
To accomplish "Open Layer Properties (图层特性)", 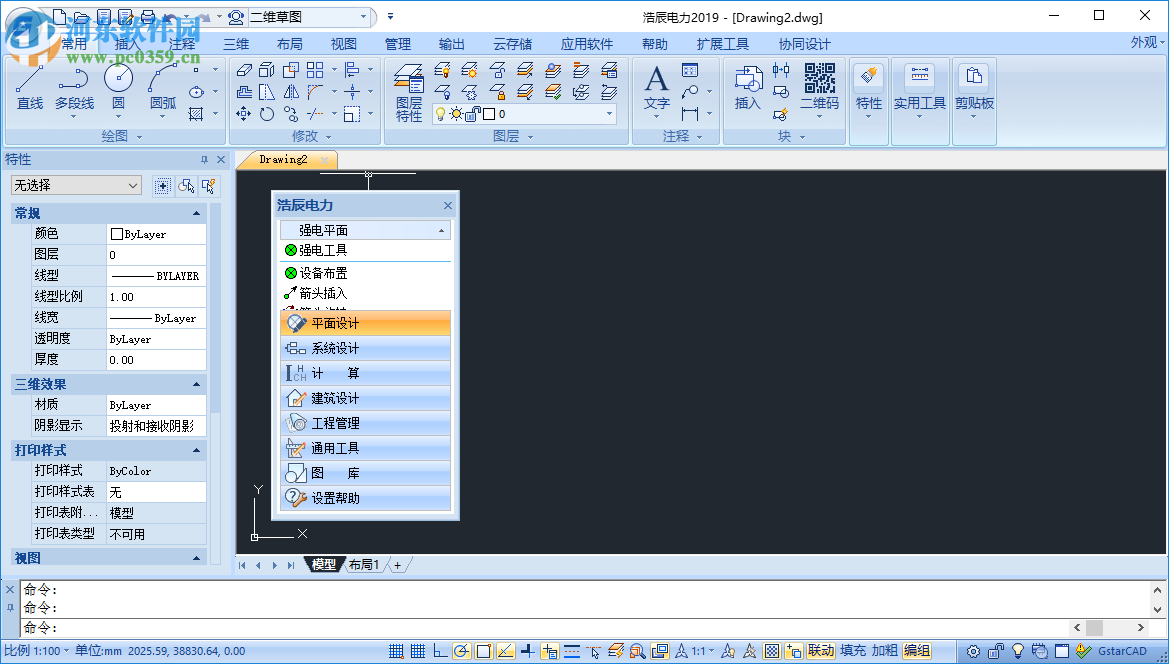I will [409, 93].
